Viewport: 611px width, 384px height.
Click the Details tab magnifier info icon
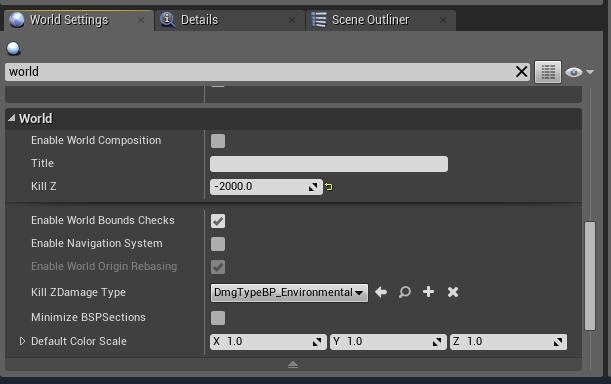pyautogui.click(x=168, y=20)
